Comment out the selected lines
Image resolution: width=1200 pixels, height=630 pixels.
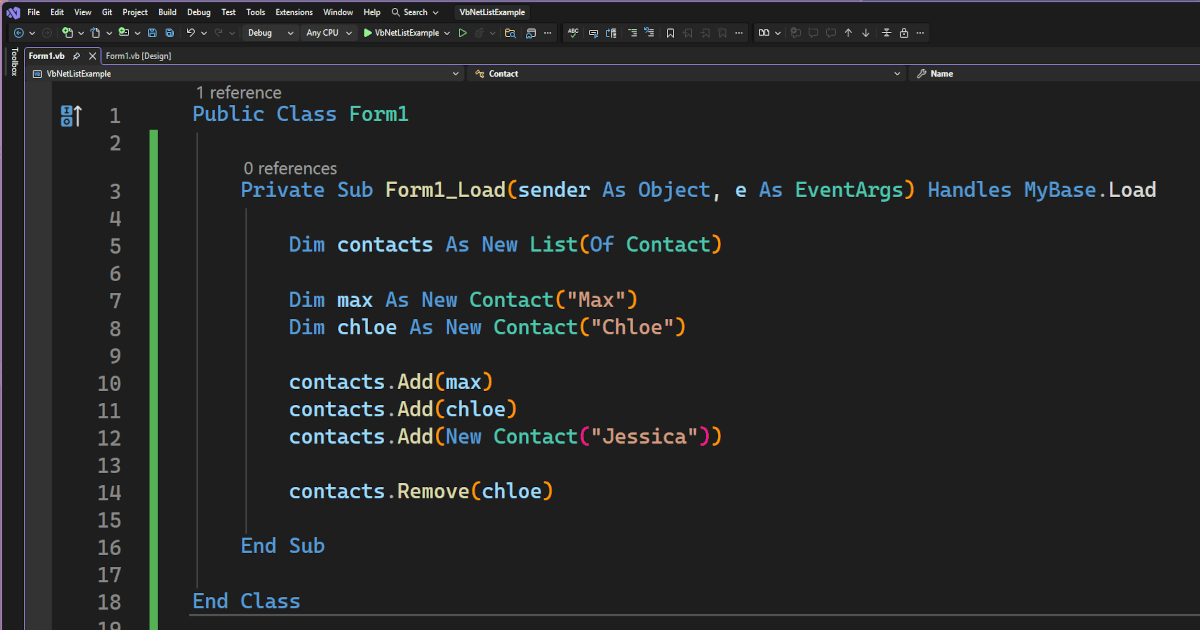pyautogui.click(x=591, y=33)
